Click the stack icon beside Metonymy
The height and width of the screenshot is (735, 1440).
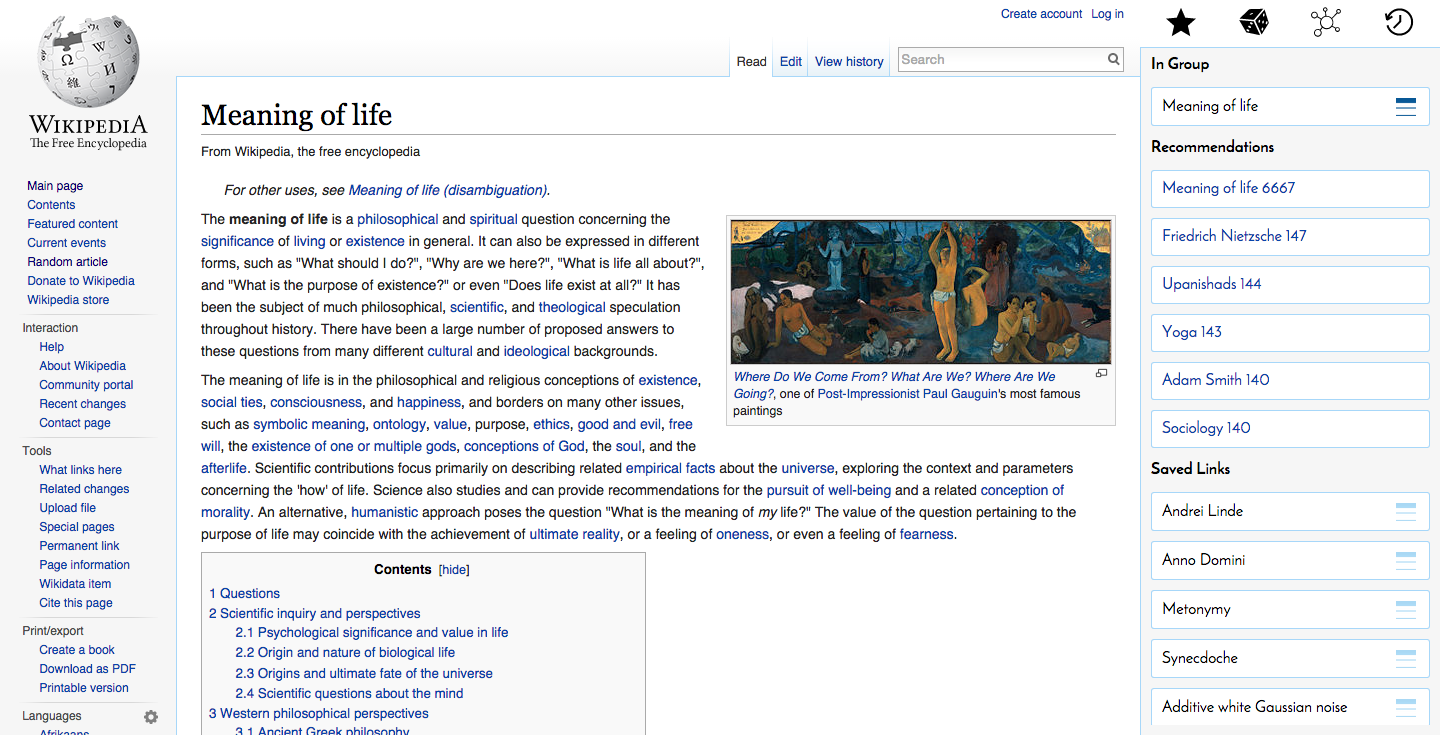1406,610
